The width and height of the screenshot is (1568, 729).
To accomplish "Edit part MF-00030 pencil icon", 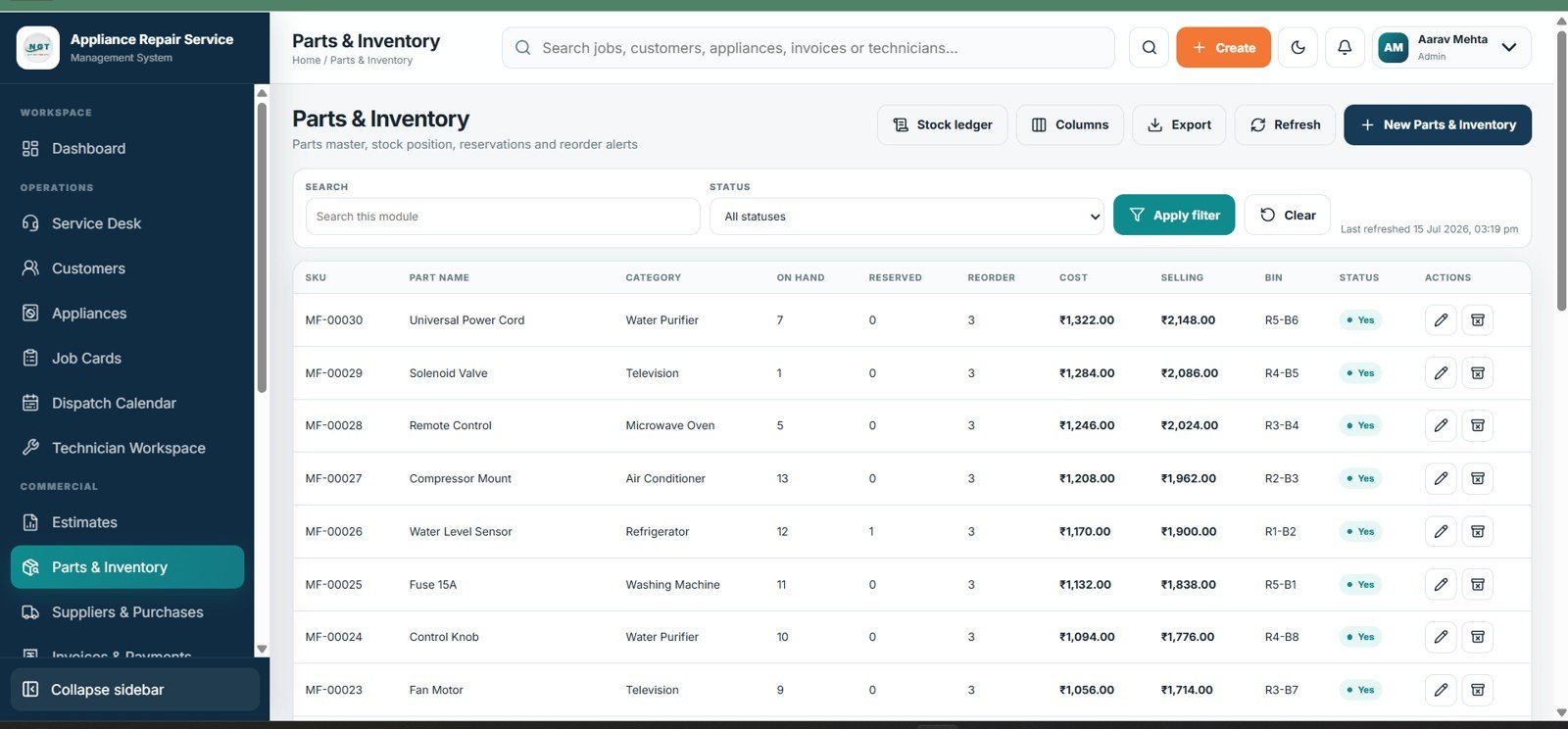I will tap(1441, 319).
